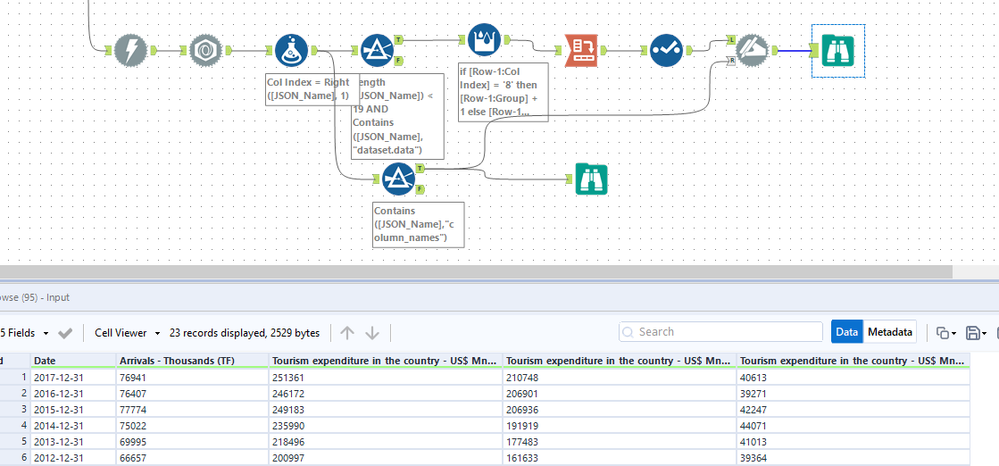
Task: Select the Arrivals cell 66657
Action: pyautogui.click(x=192, y=457)
